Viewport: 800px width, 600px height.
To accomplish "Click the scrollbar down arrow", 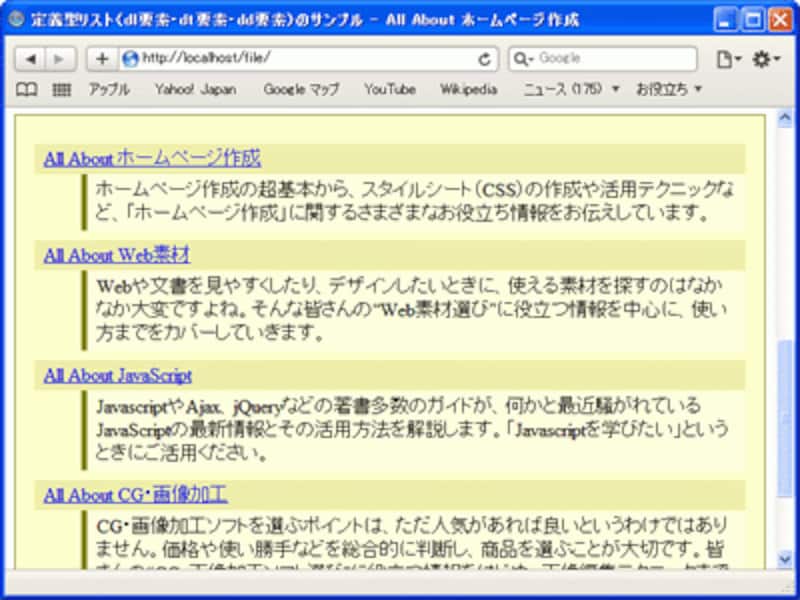I will pos(785,559).
